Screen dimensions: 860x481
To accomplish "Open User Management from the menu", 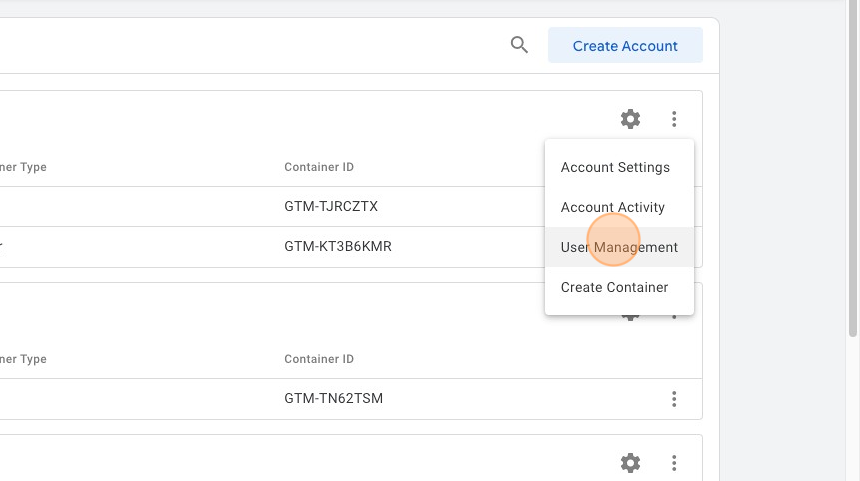I will 619,247.
